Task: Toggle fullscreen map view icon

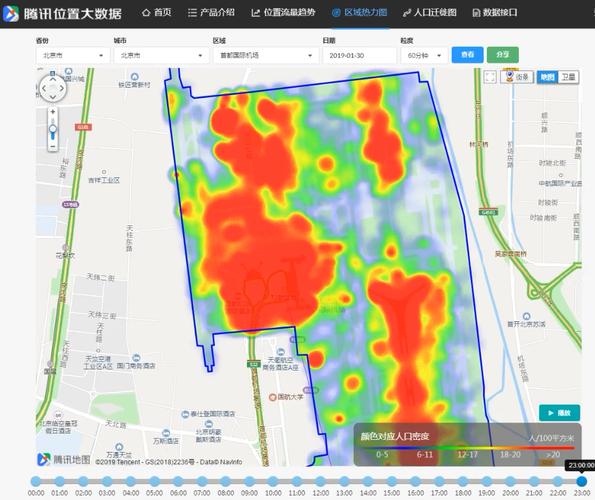Action: pyautogui.click(x=490, y=77)
